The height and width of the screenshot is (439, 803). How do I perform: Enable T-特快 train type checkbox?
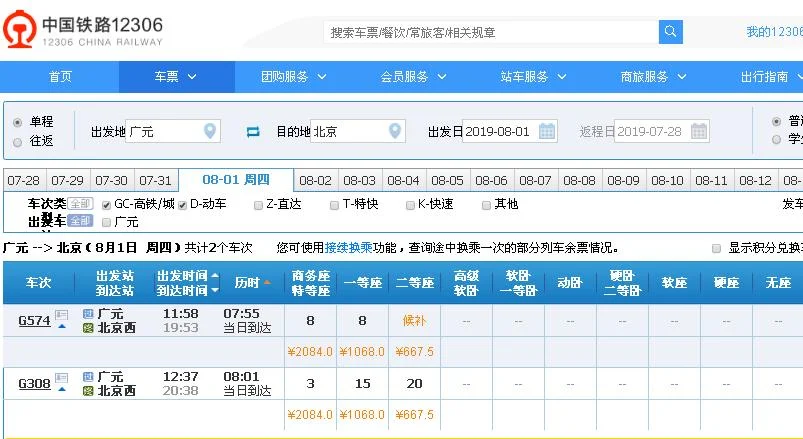point(334,205)
